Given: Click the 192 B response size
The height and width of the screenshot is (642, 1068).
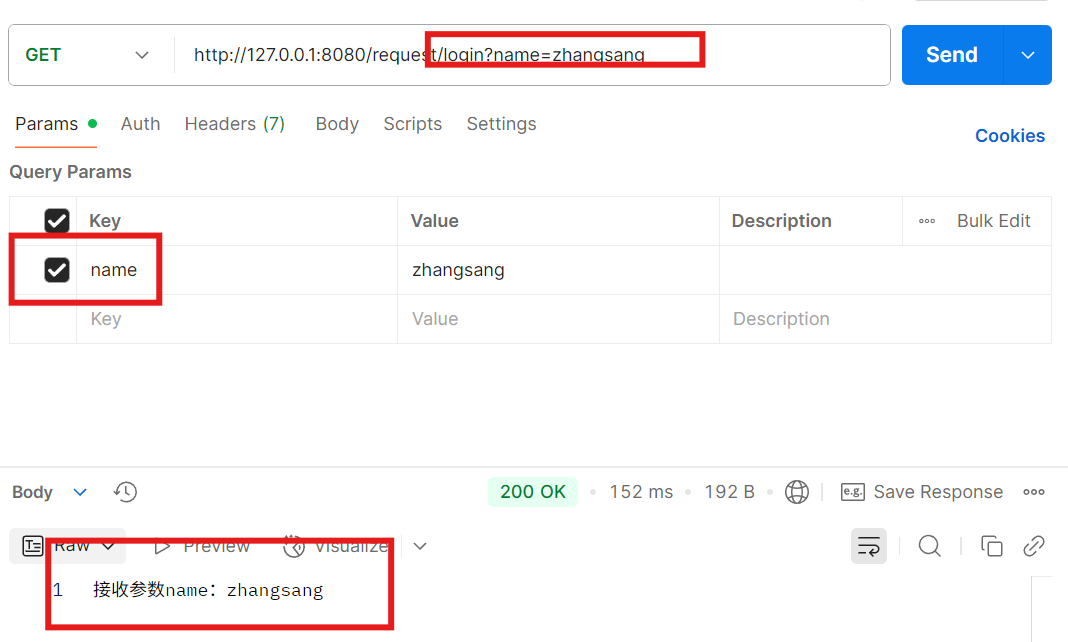Looking at the screenshot, I should tap(729, 492).
